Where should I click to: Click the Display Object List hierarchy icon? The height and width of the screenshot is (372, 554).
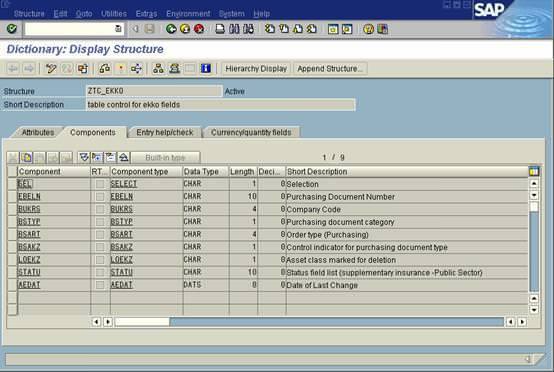click(158, 69)
